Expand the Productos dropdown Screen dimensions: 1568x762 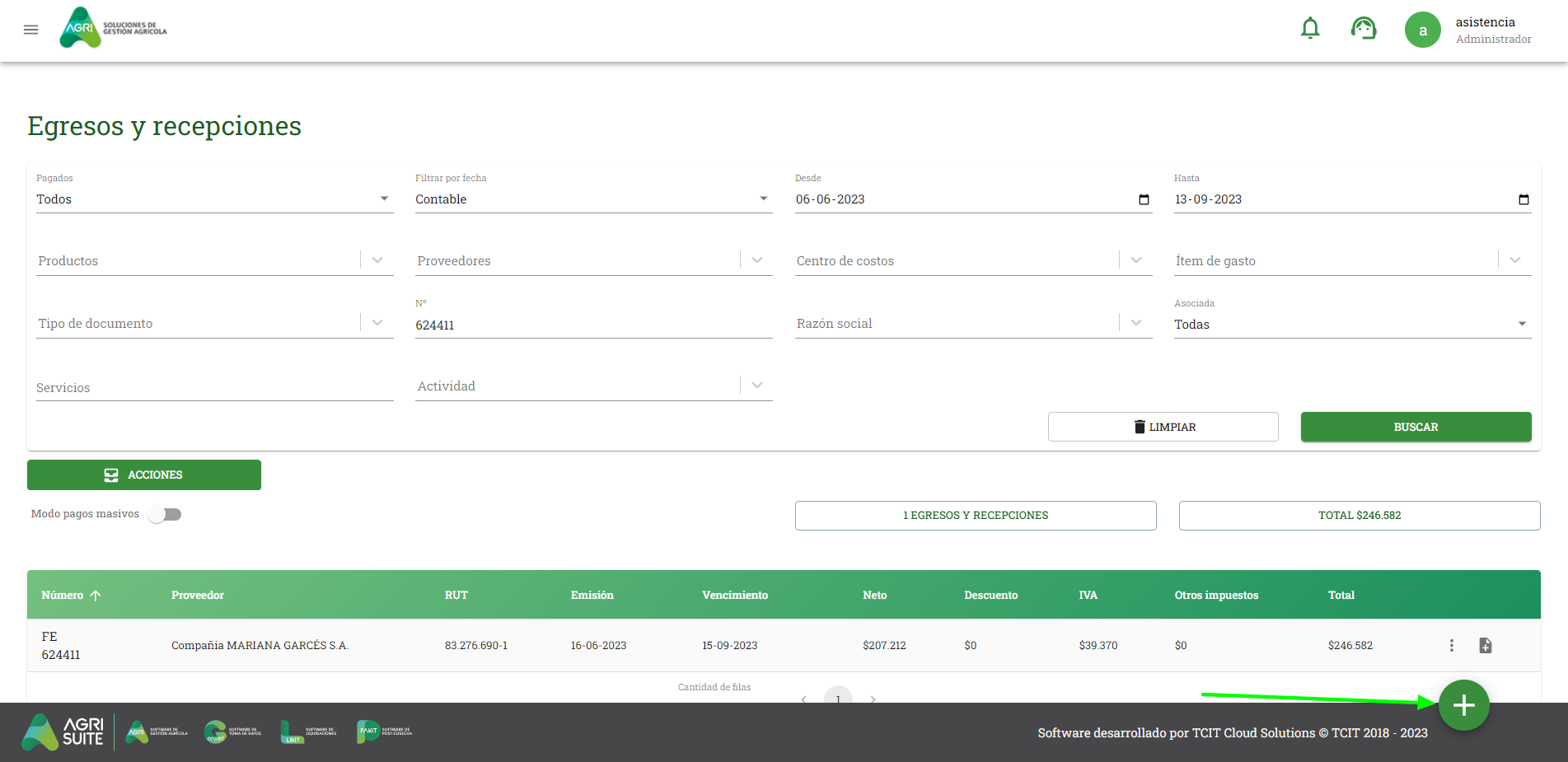coord(377,260)
